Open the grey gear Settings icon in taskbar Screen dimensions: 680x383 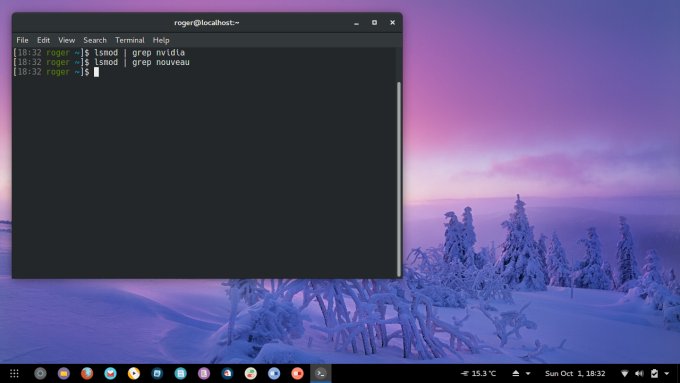(40, 373)
